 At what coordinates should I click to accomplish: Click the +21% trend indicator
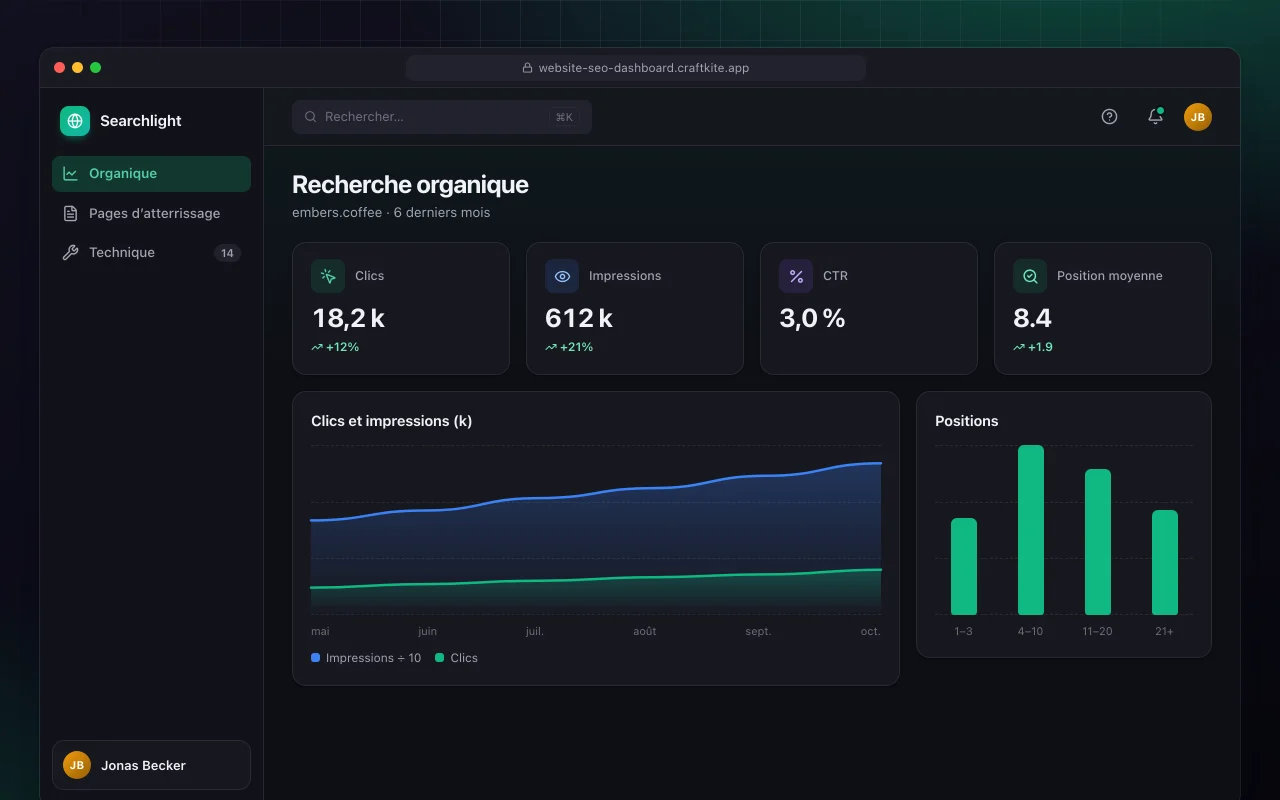point(569,347)
